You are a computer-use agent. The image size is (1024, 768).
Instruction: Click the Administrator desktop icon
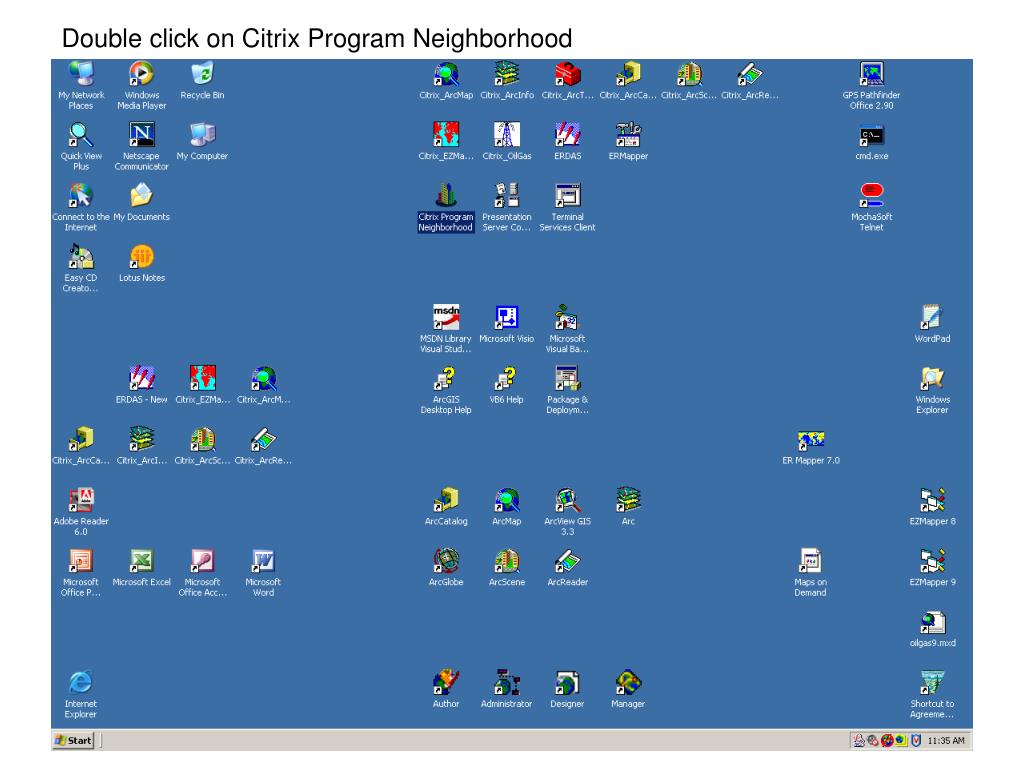click(x=507, y=682)
